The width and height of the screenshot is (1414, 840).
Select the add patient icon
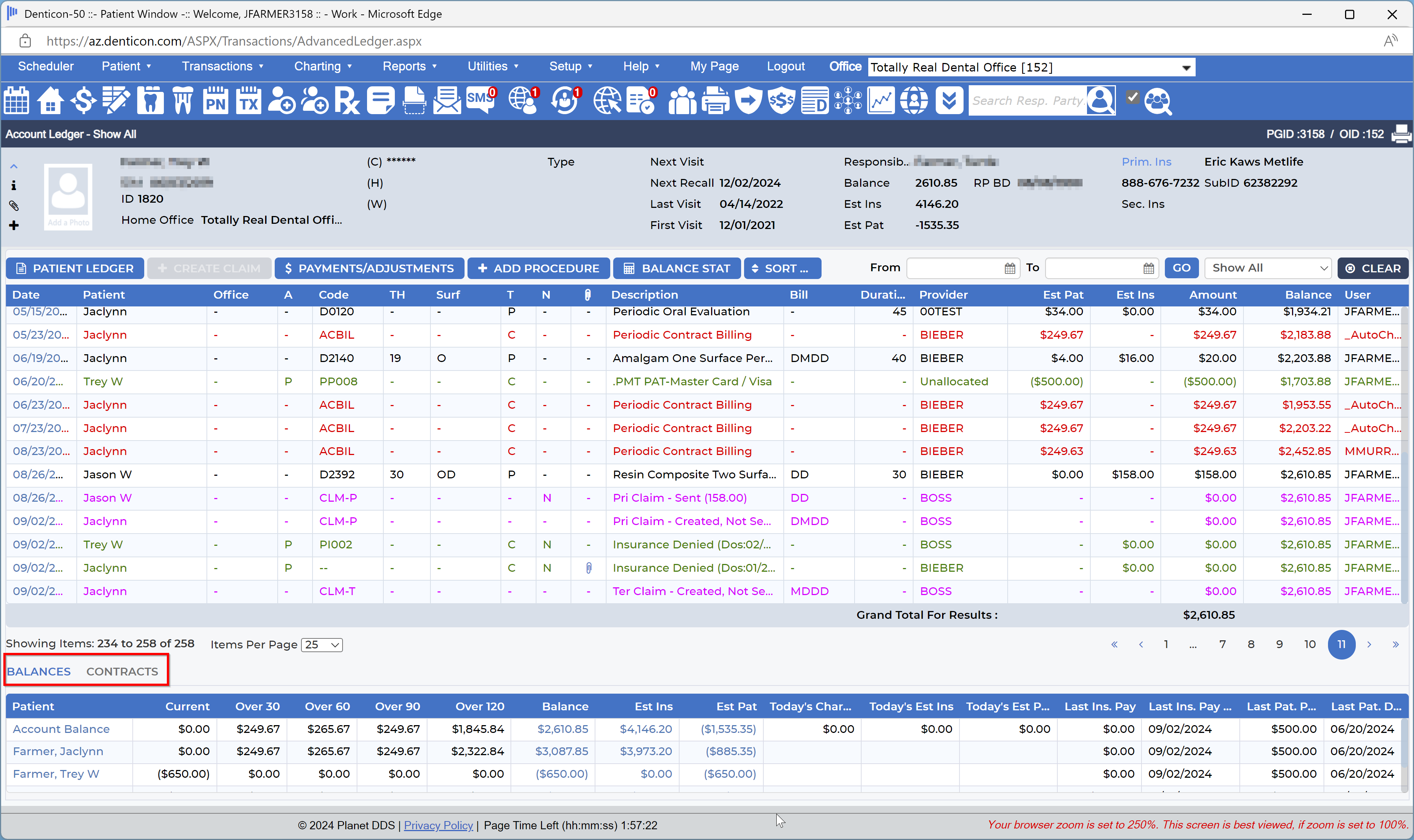pyautogui.click(x=281, y=100)
